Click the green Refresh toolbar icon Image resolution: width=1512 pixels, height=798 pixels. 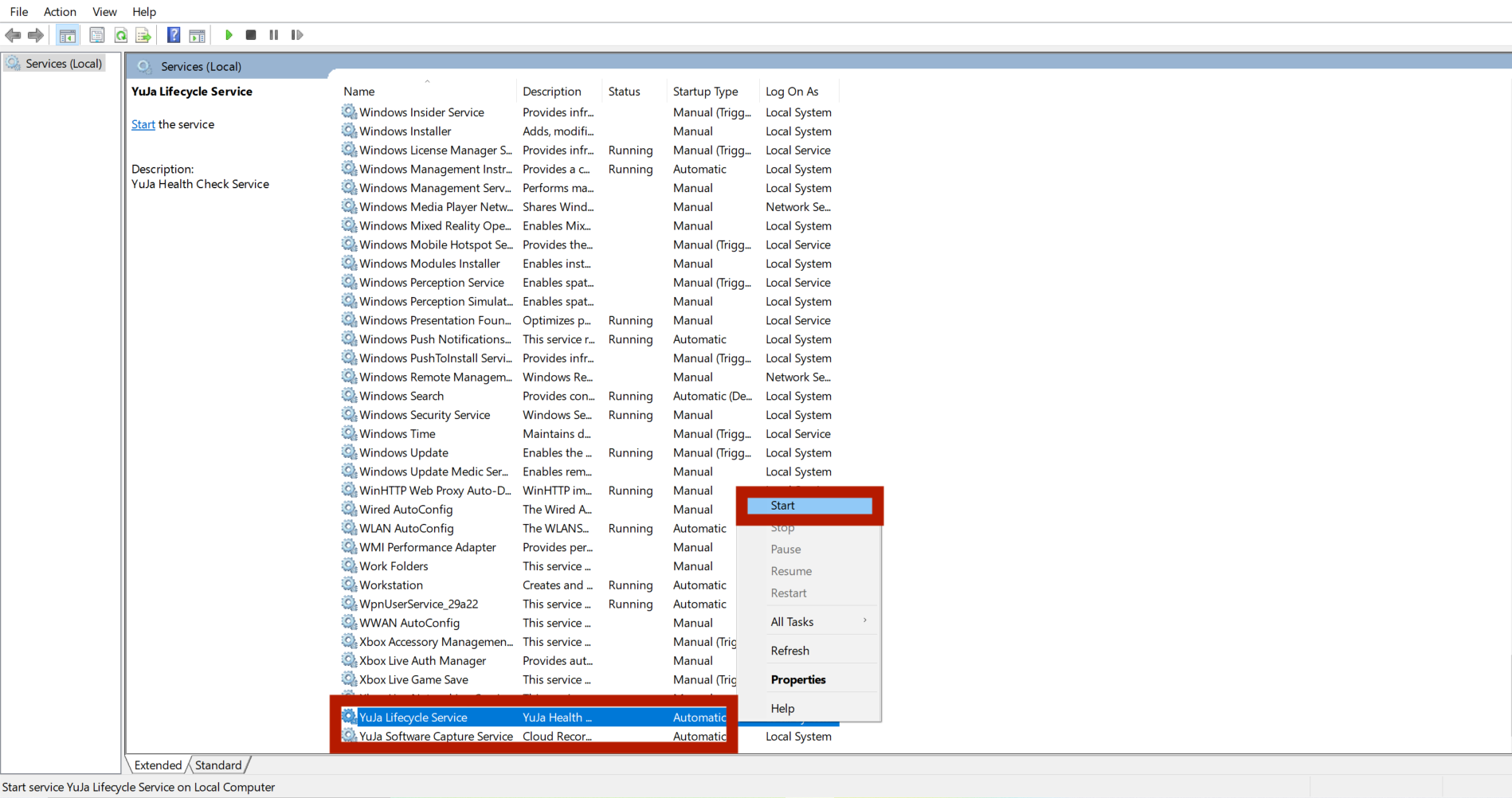click(121, 35)
